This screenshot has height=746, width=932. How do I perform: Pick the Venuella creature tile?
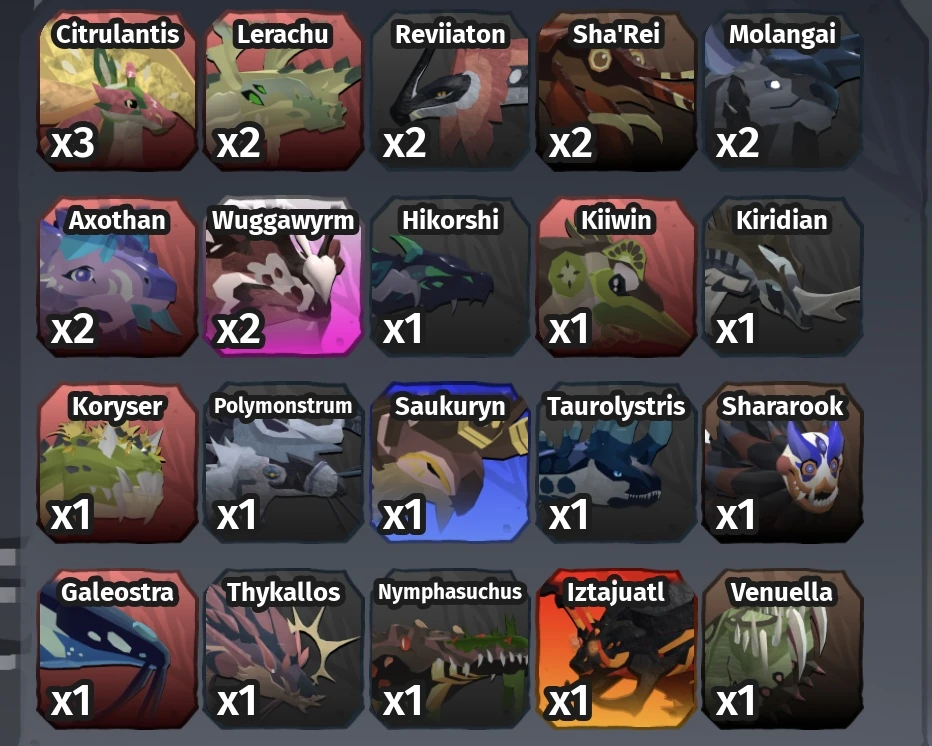[783, 649]
